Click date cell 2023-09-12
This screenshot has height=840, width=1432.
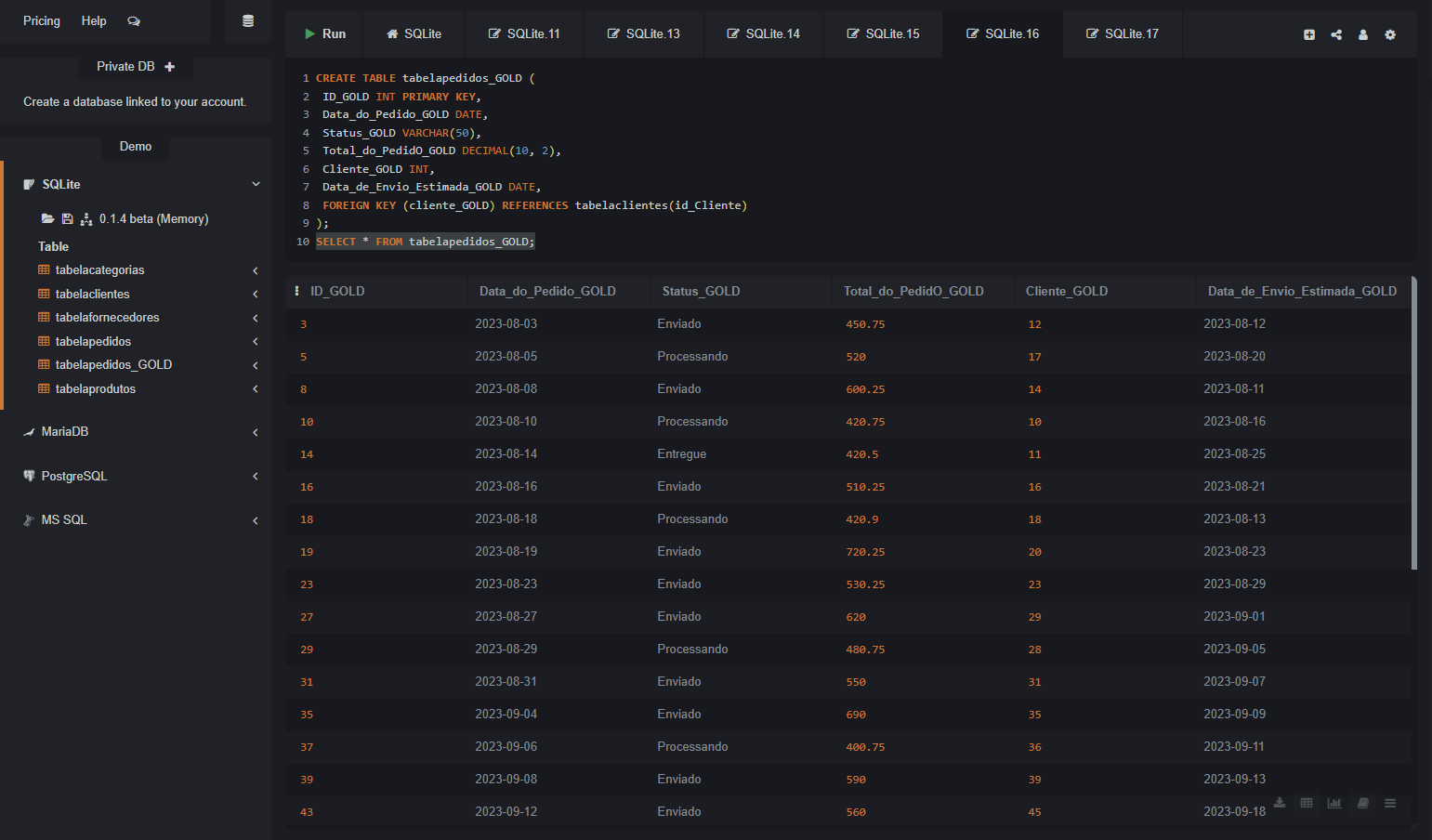[x=506, y=812]
